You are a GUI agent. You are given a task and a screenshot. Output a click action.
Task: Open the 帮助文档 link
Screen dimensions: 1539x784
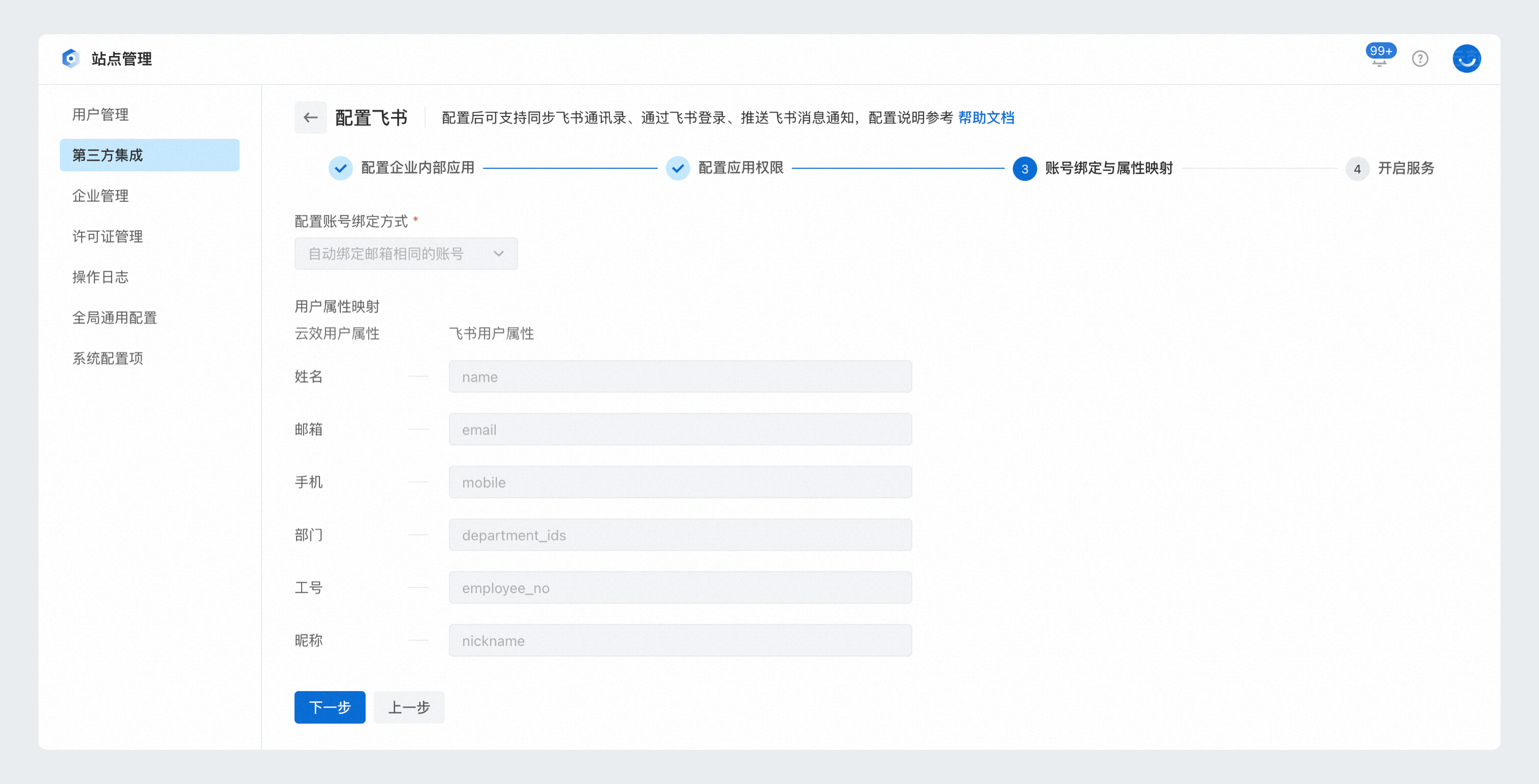(x=986, y=117)
